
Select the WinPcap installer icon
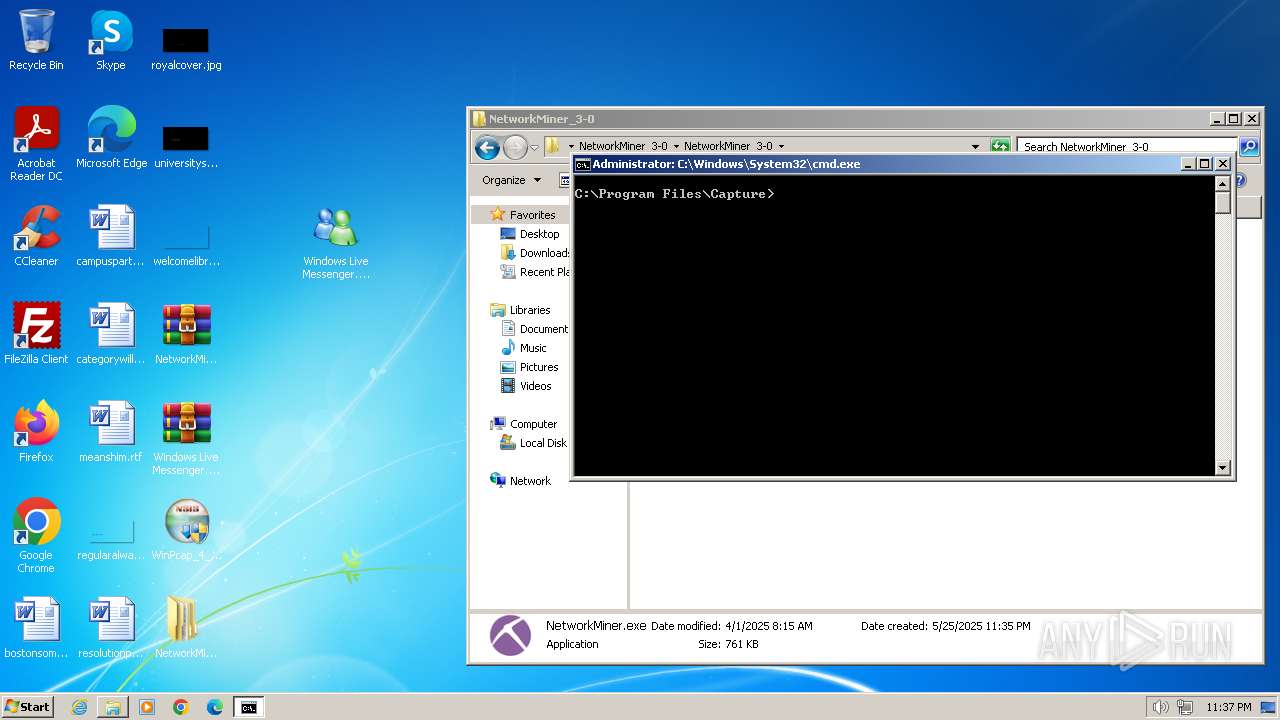[186, 530]
